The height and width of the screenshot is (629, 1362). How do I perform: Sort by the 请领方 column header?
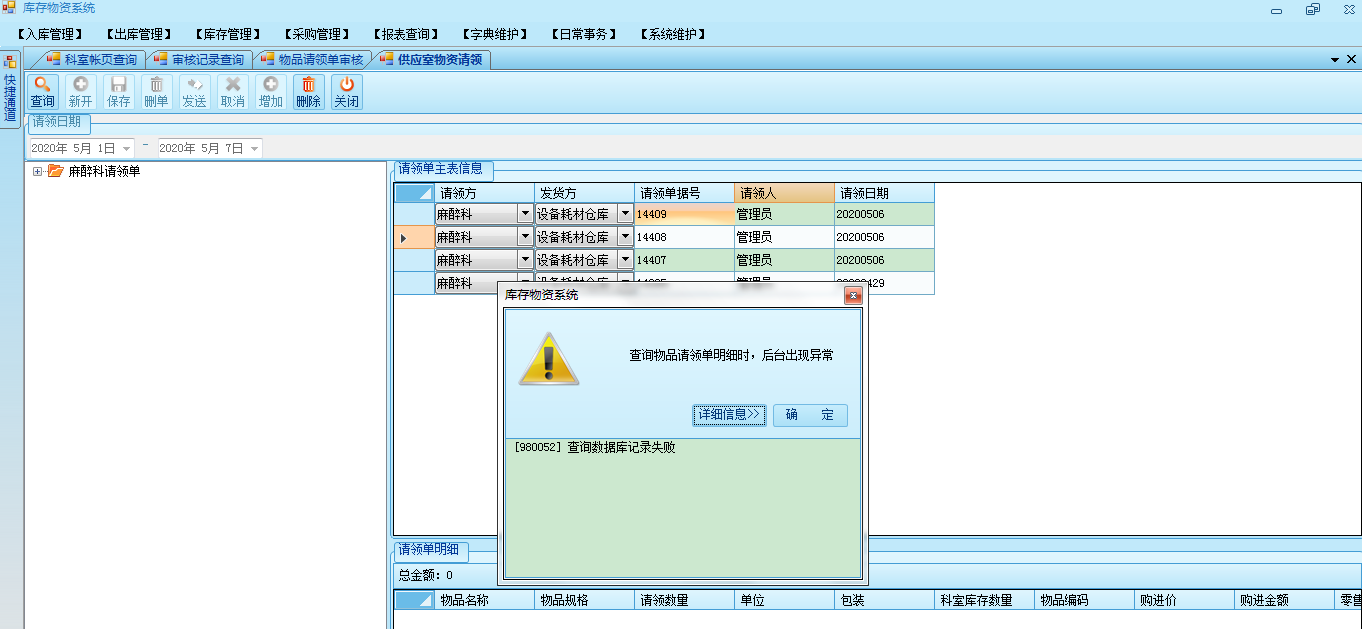coord(484,193)
